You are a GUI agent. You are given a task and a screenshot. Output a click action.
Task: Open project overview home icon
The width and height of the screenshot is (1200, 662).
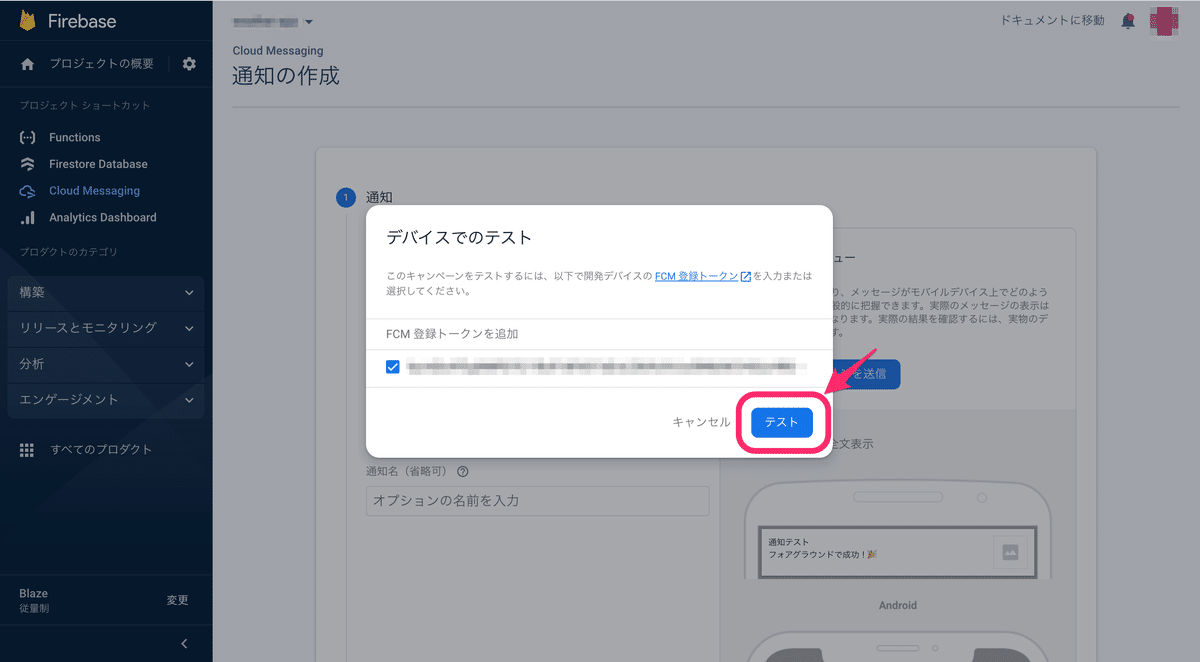pos(28,64)
